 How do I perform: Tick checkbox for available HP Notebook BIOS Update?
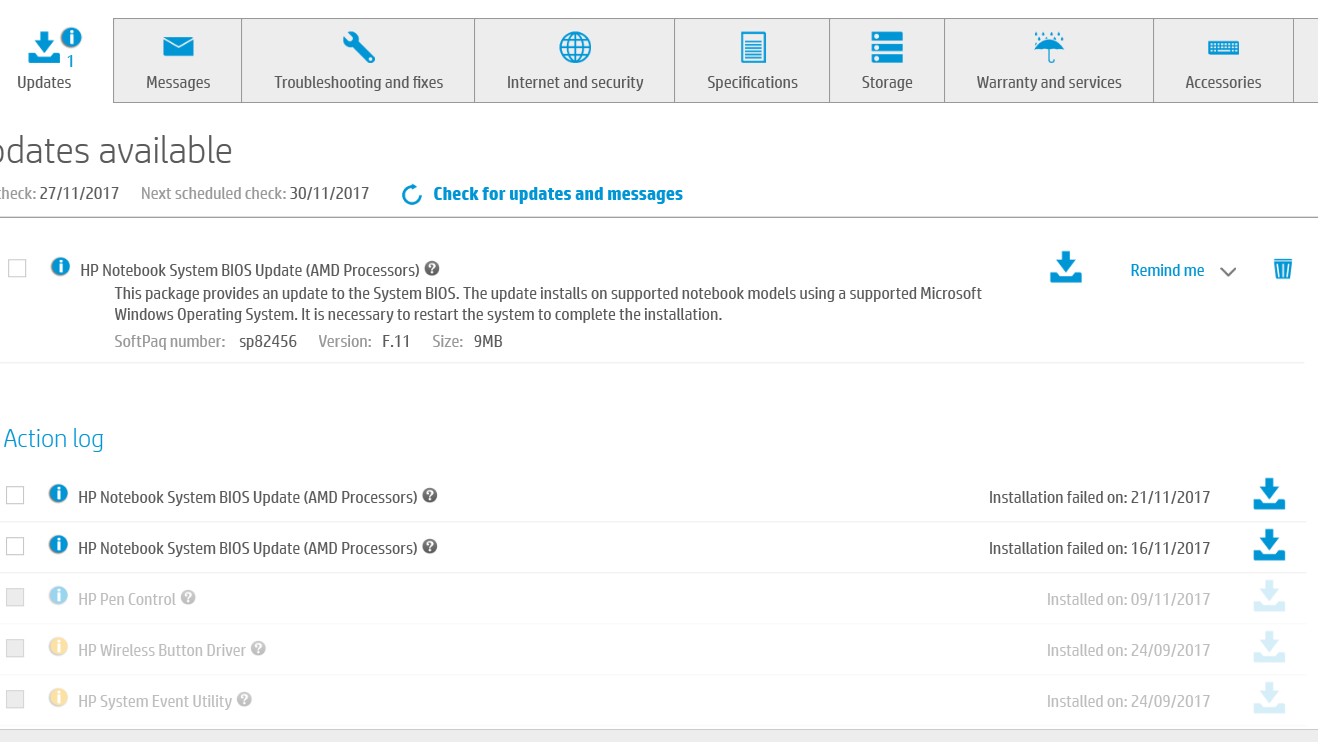(x=17, y=268)
